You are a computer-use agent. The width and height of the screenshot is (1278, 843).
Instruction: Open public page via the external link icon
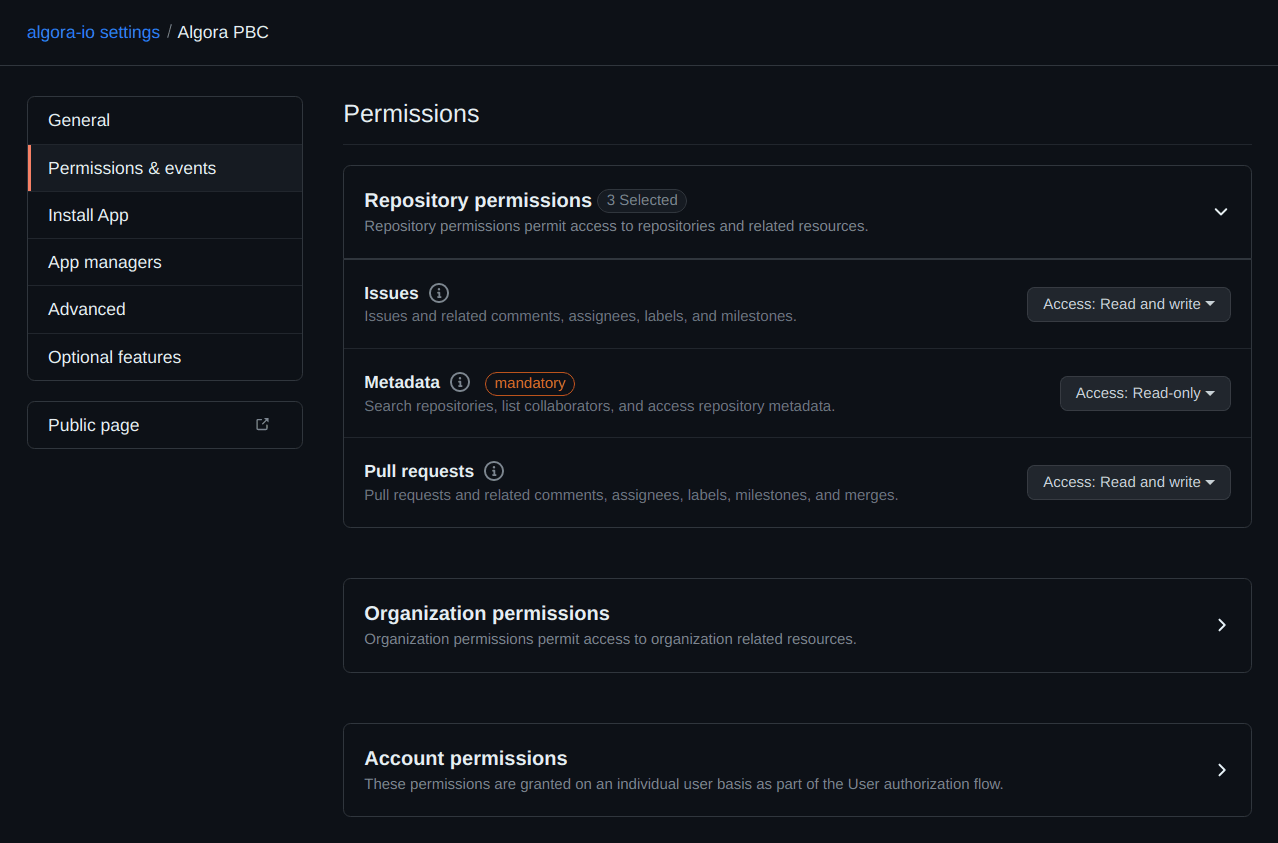coord(261,424)
